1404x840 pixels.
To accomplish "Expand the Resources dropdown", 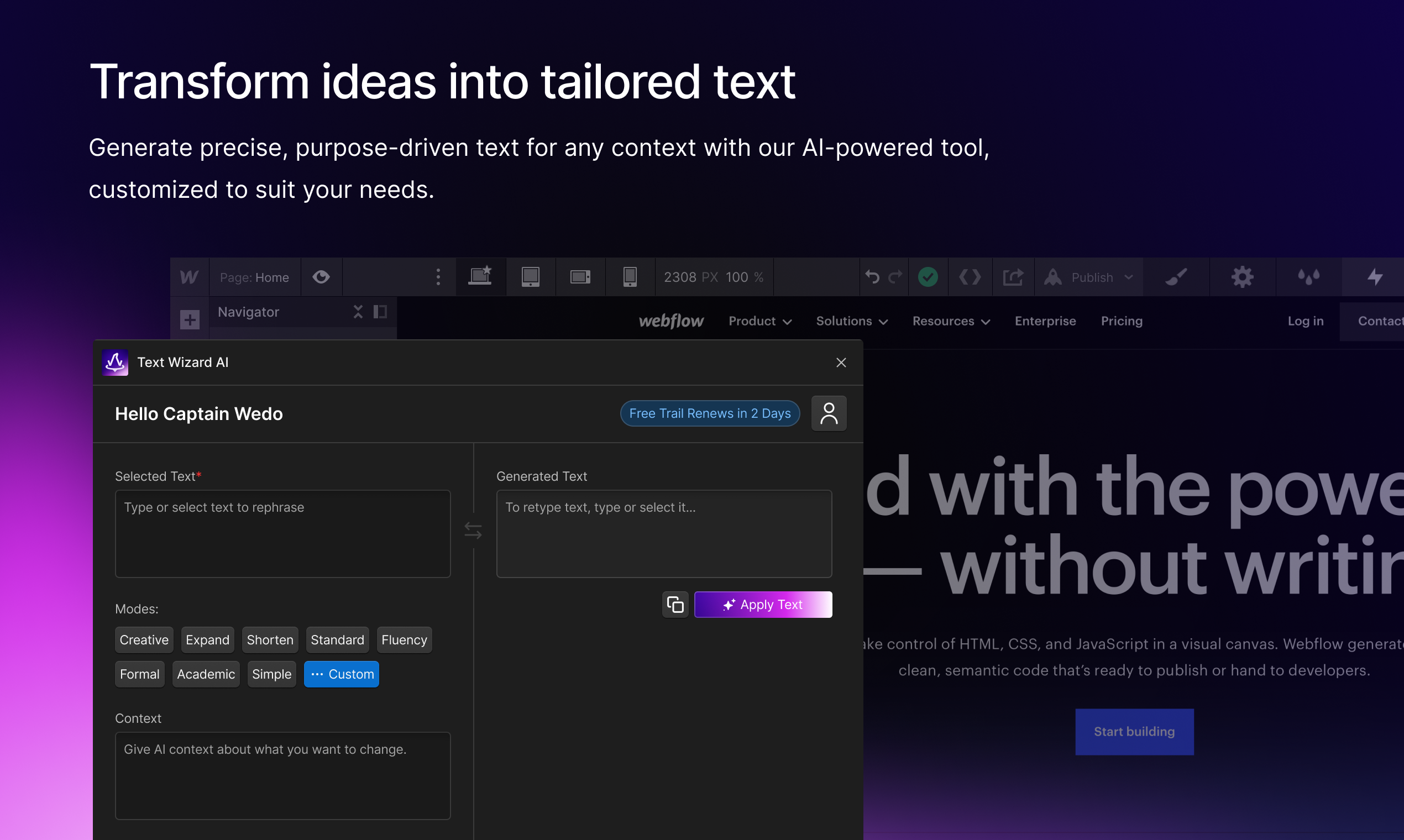I will pos(950,321).
